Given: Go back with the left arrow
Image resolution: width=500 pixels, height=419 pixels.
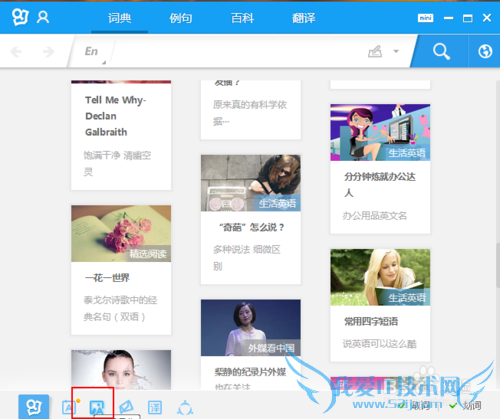Looking at the screenshot, I should 16,52.
